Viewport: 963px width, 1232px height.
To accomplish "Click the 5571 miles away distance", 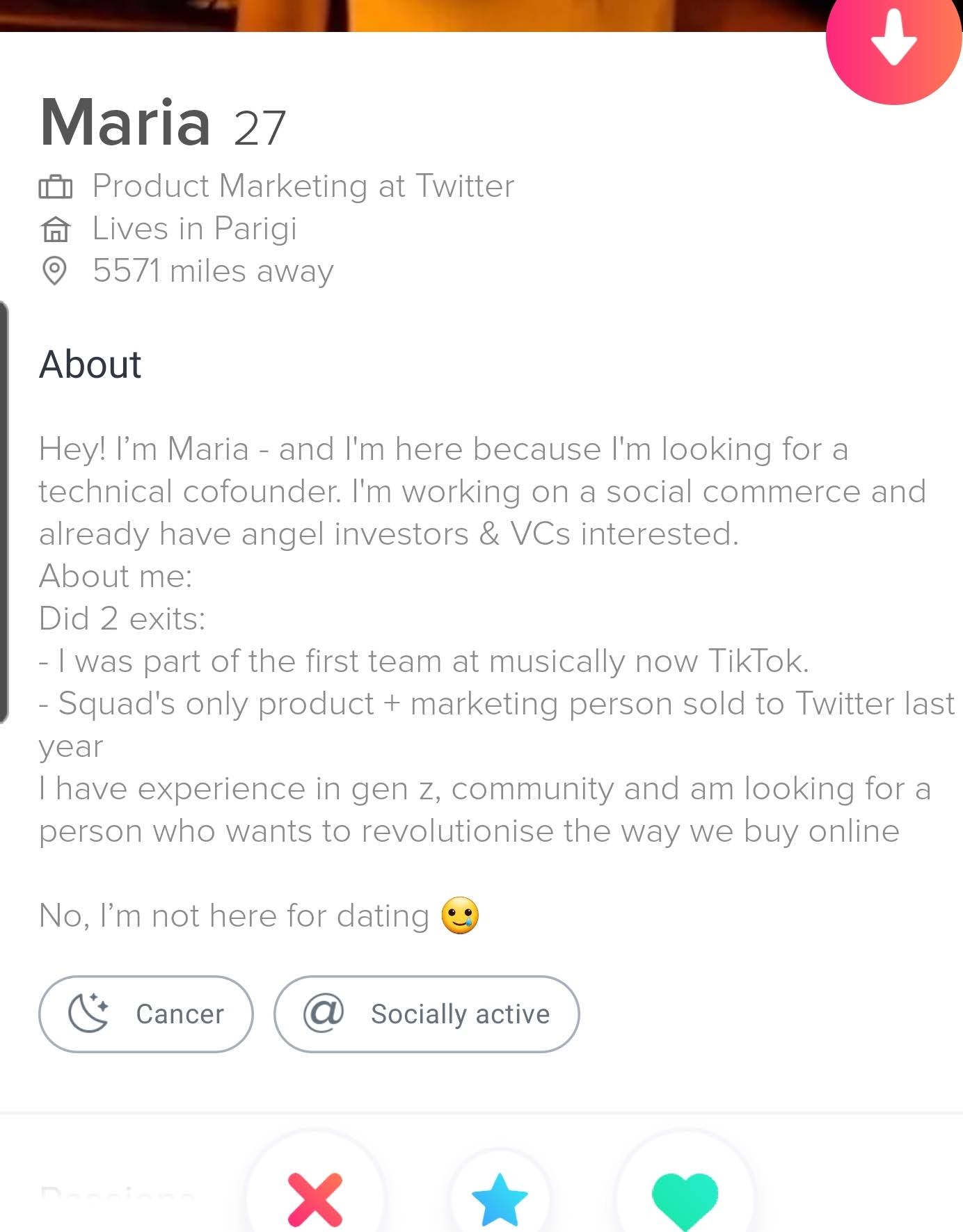I will (213, 271).
